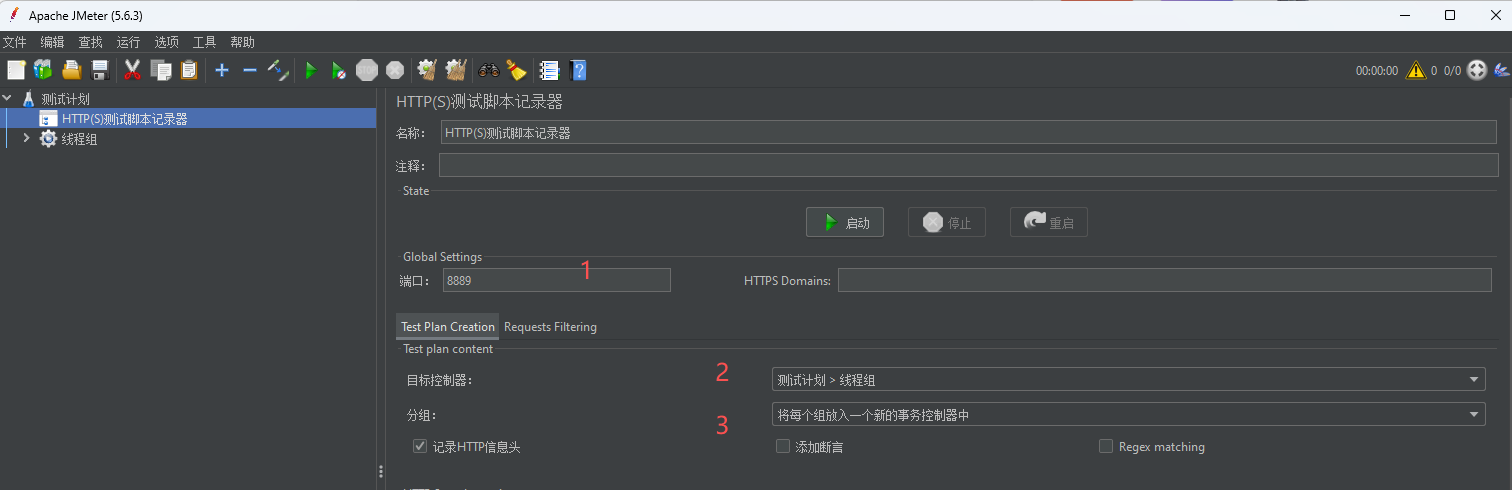Screen dimensions: 1512x490
Task: Click the panel splitter handle dots
Action: coord(381,472)
